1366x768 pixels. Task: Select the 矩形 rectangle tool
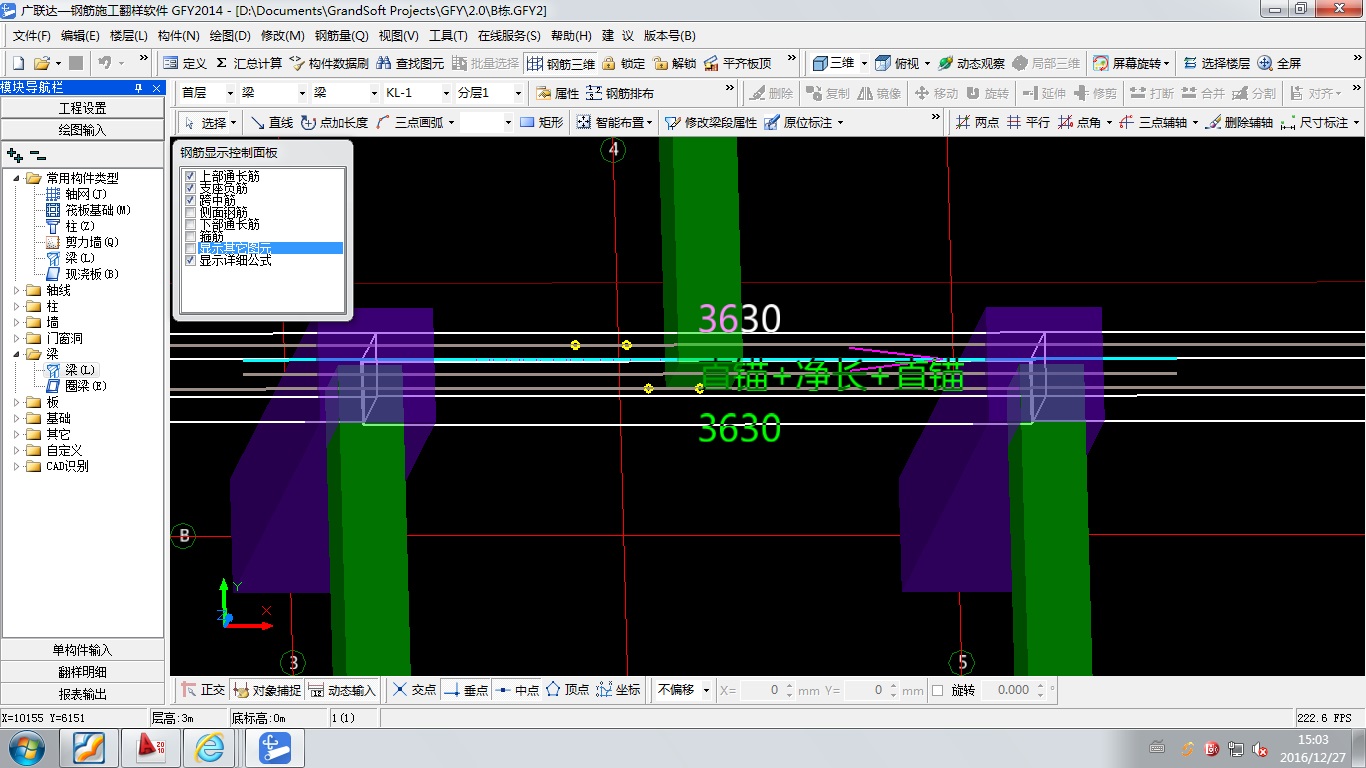(x=541, y=122)
